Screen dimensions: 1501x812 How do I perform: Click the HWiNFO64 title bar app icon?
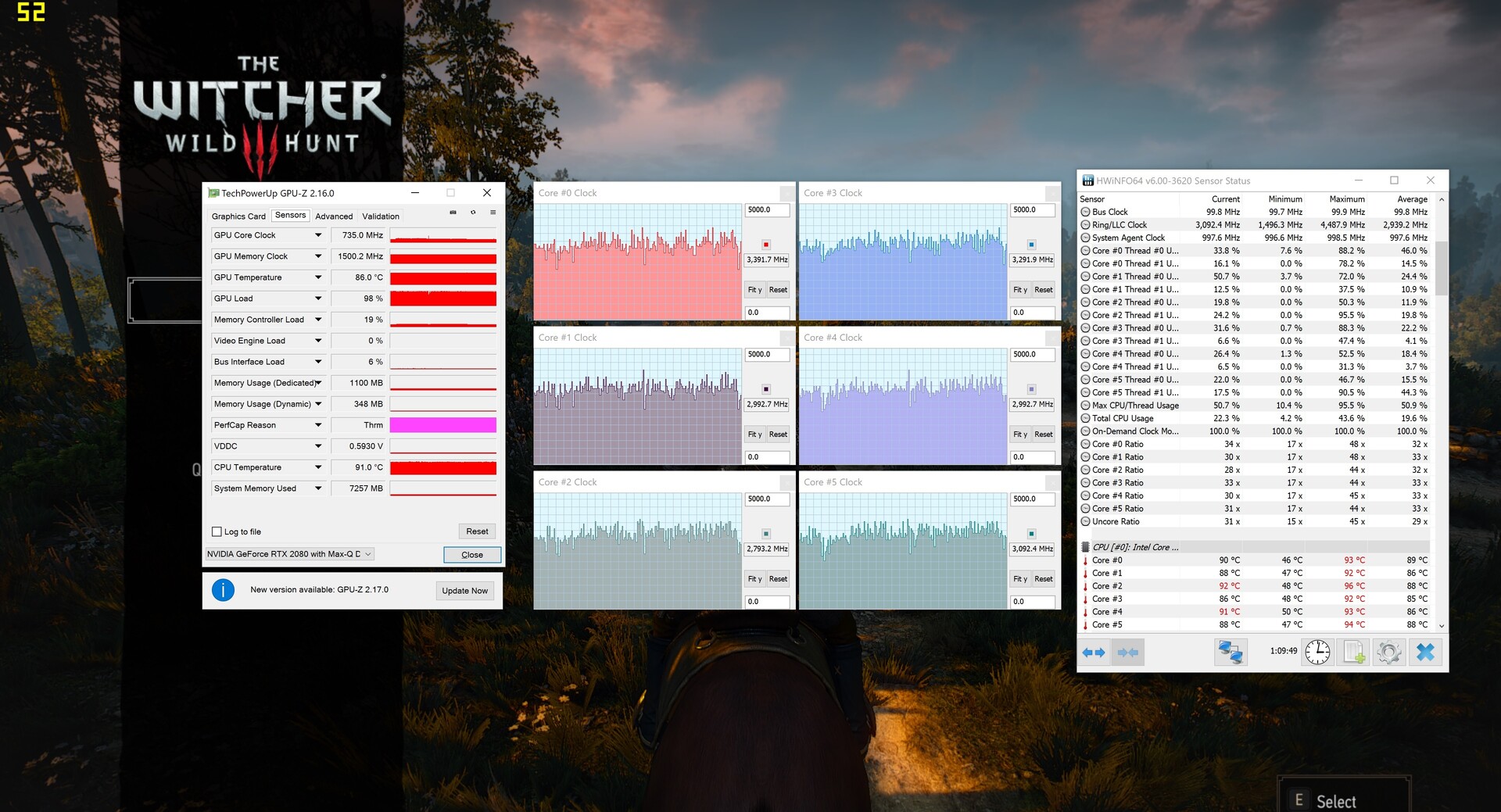coord(1087,181)
